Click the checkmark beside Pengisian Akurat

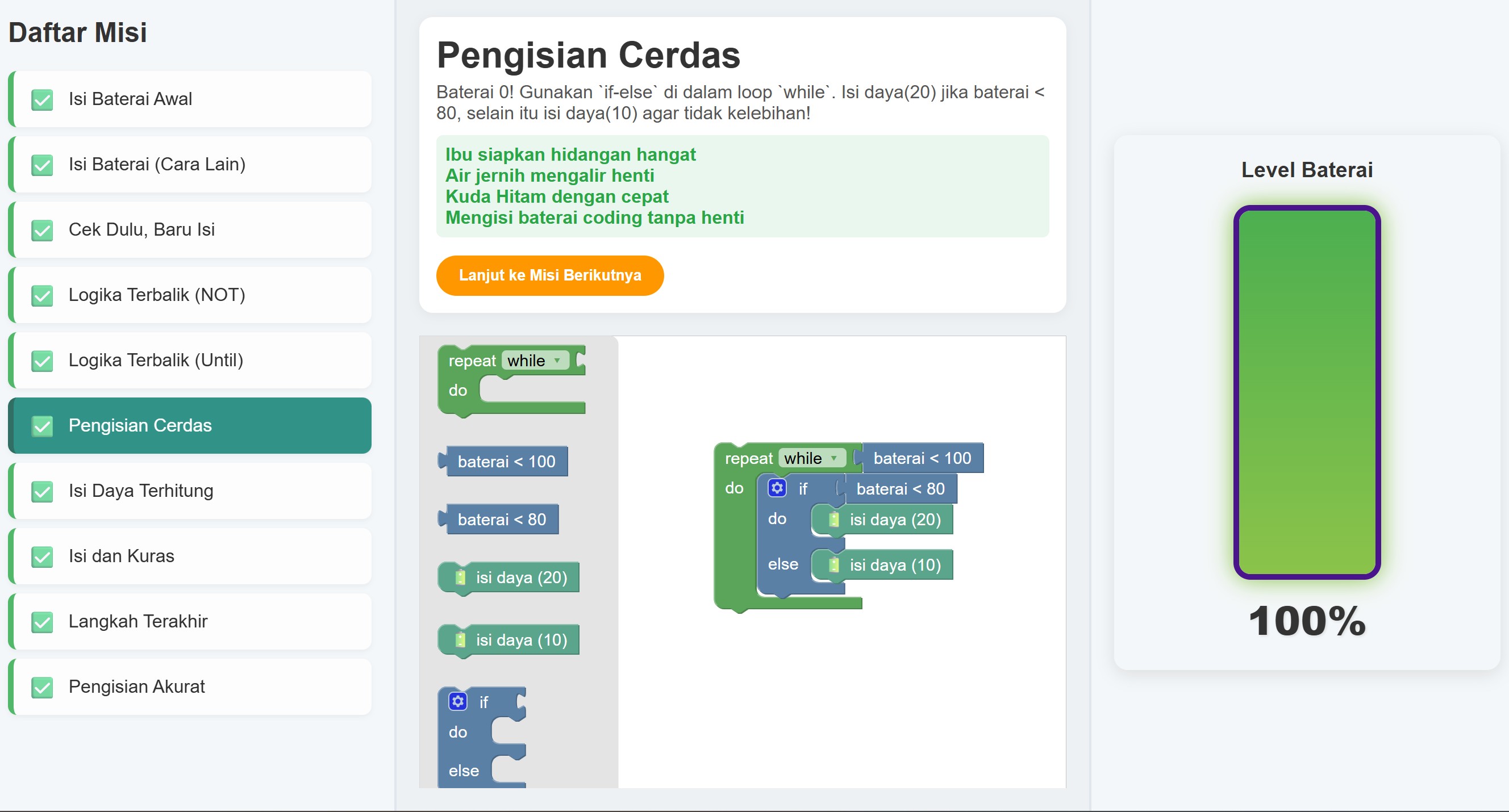click(x=41, y=687)
